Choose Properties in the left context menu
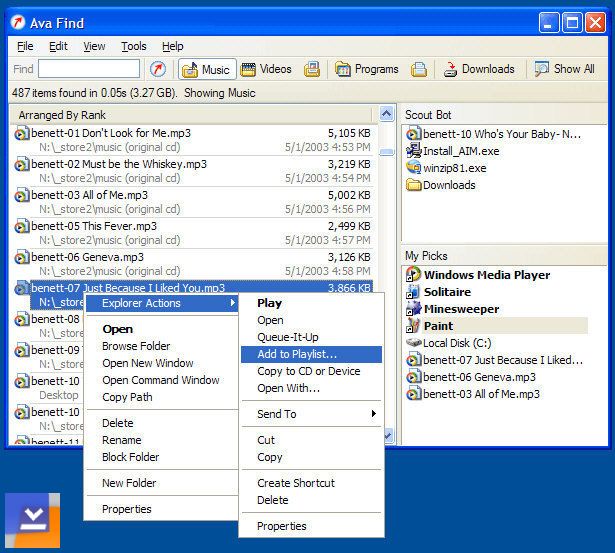Image resolution: width=615 pixels, height=553 pixels. (x=162, y=509)
